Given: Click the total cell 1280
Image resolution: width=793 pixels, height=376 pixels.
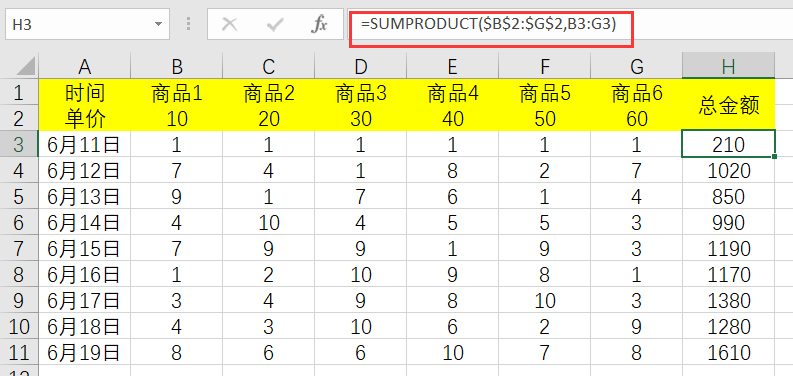Looking at the screenshot, I should [x=728, y=326].
